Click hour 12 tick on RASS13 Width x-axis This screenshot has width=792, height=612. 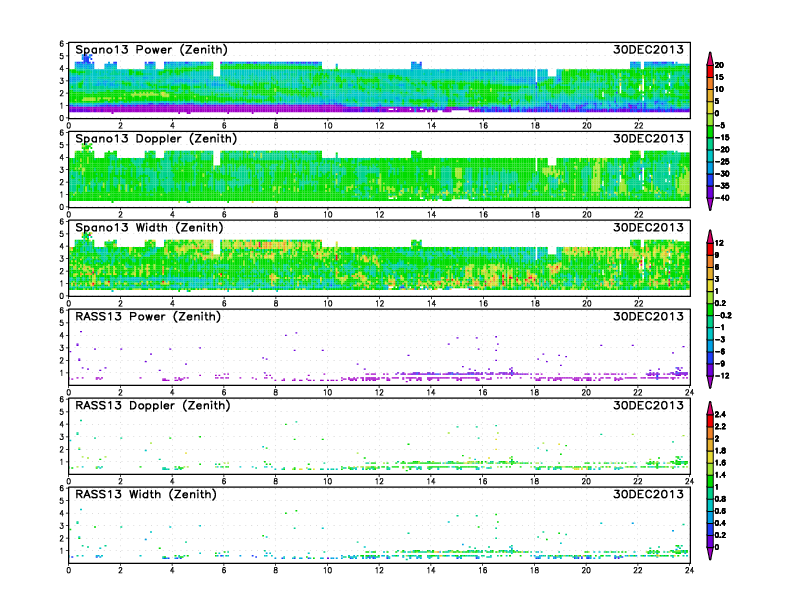click(379, 570)
